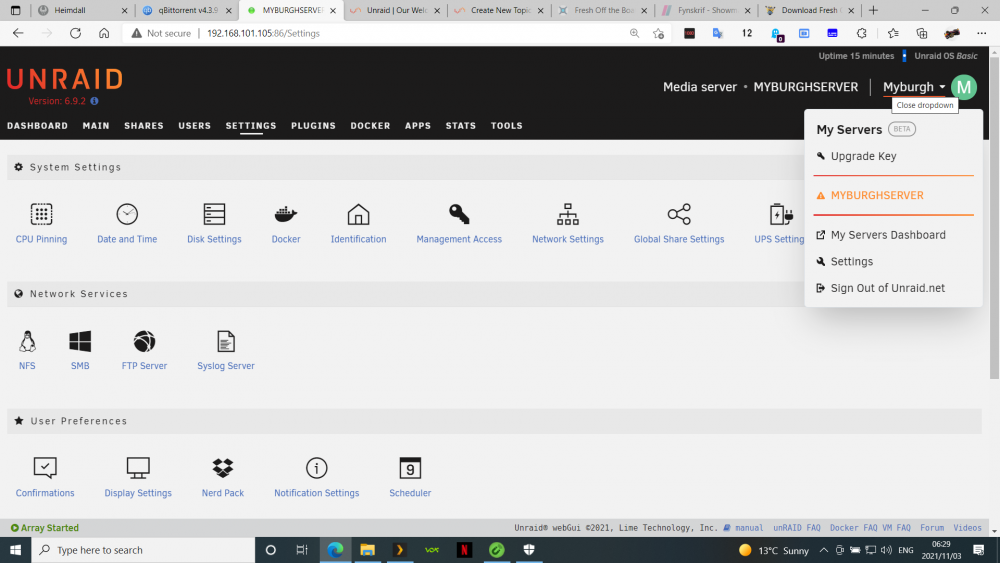Open the Videos footer link

967,528
